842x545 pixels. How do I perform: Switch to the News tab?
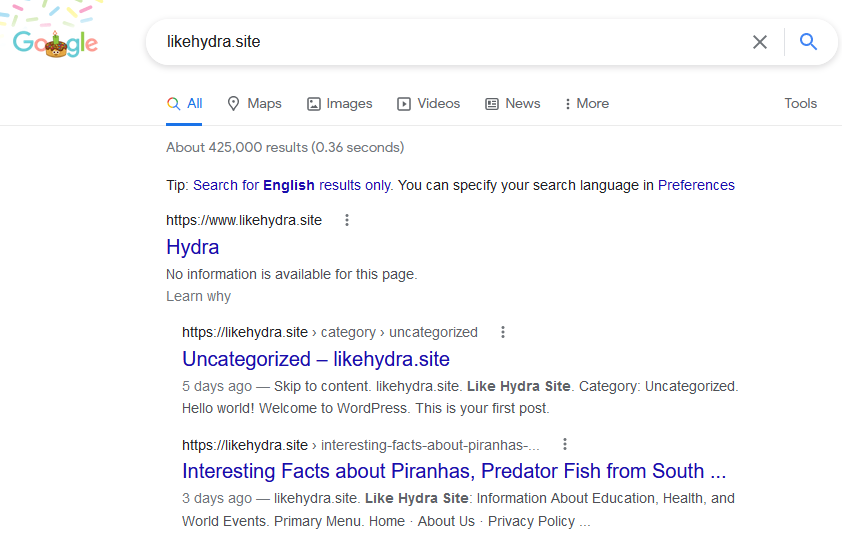(x=513, y=104)
